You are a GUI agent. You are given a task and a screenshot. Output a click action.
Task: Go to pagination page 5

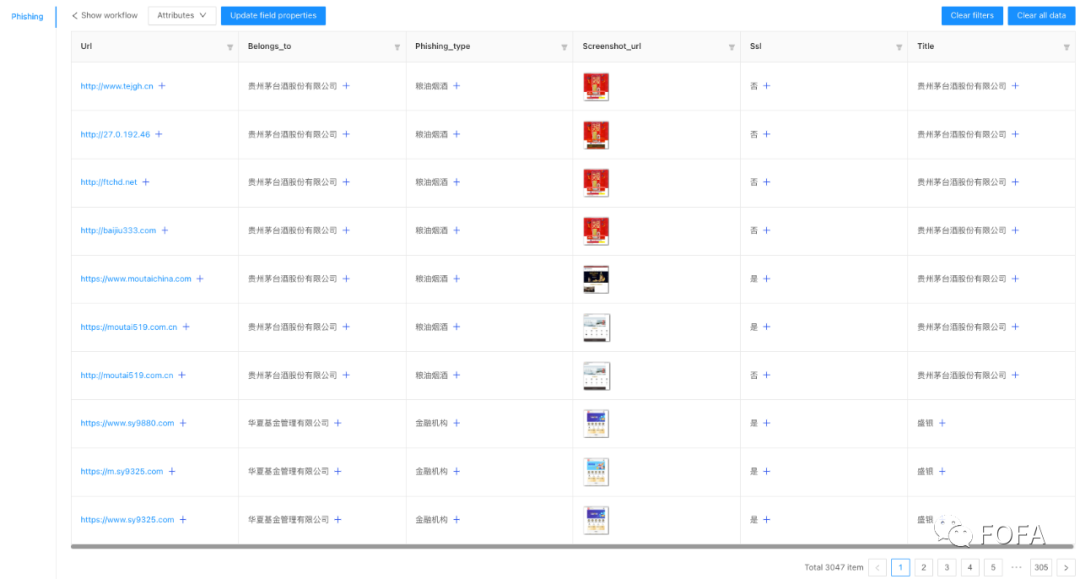click(x=993, y=567)
